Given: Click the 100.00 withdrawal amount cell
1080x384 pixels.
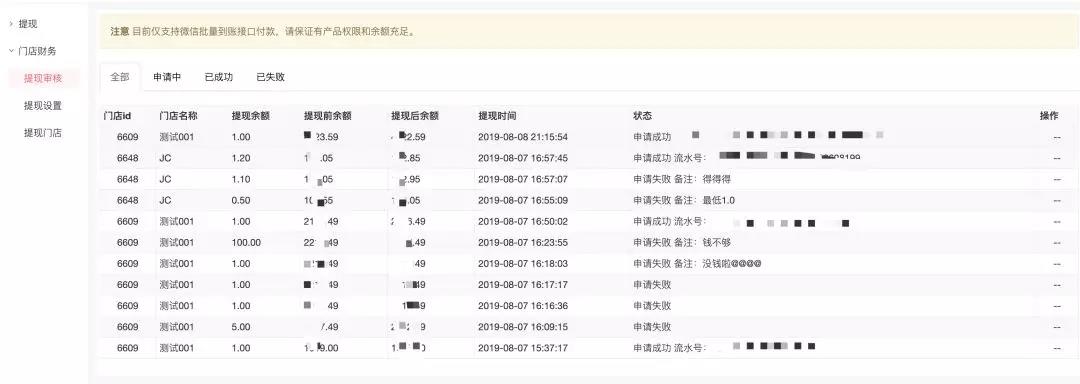Looking at the screenshot, I should pyautogui.click(x=247, y=242).
